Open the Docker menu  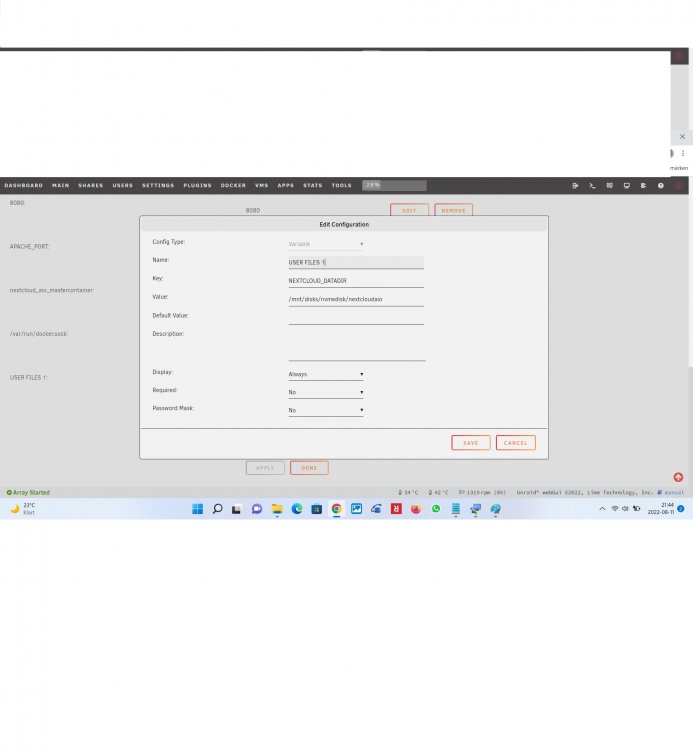[233, 185]
